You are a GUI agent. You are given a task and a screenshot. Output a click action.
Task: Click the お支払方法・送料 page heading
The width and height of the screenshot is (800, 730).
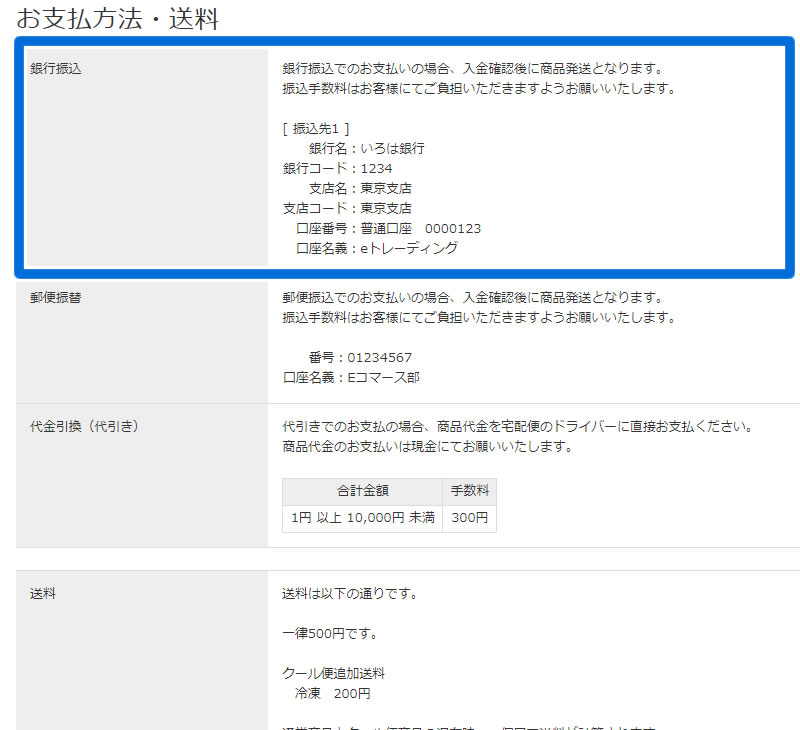pyautogui.click(x=117, y=19)
